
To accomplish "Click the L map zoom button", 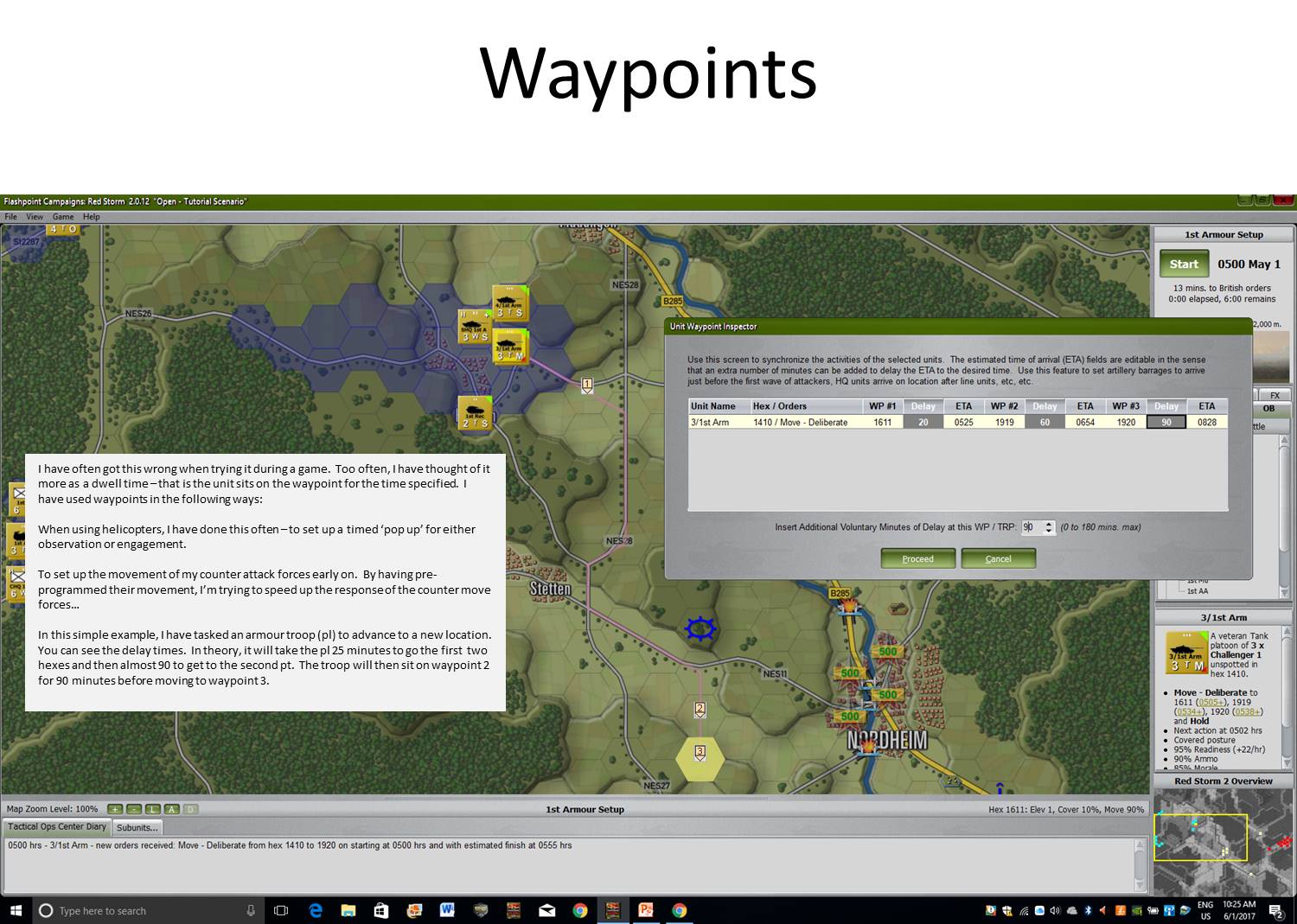I will (153, 809).
